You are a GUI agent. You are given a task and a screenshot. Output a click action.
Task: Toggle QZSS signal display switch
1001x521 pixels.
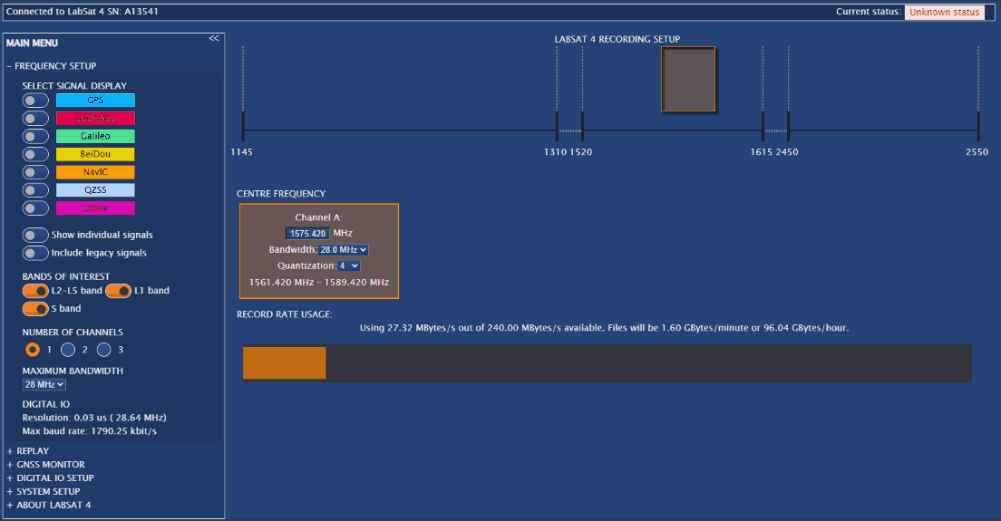35,190
